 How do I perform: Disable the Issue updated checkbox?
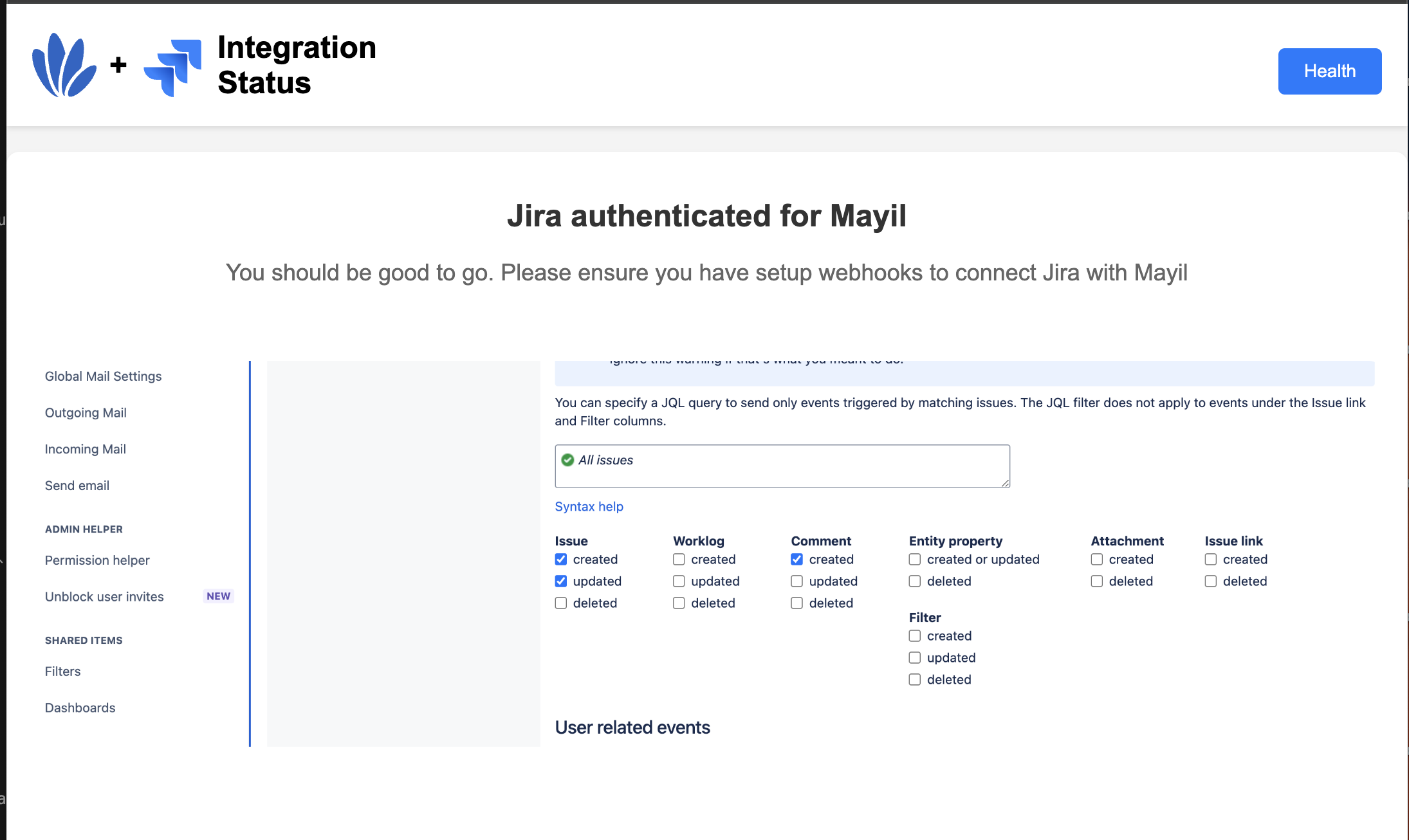(560, 581)
